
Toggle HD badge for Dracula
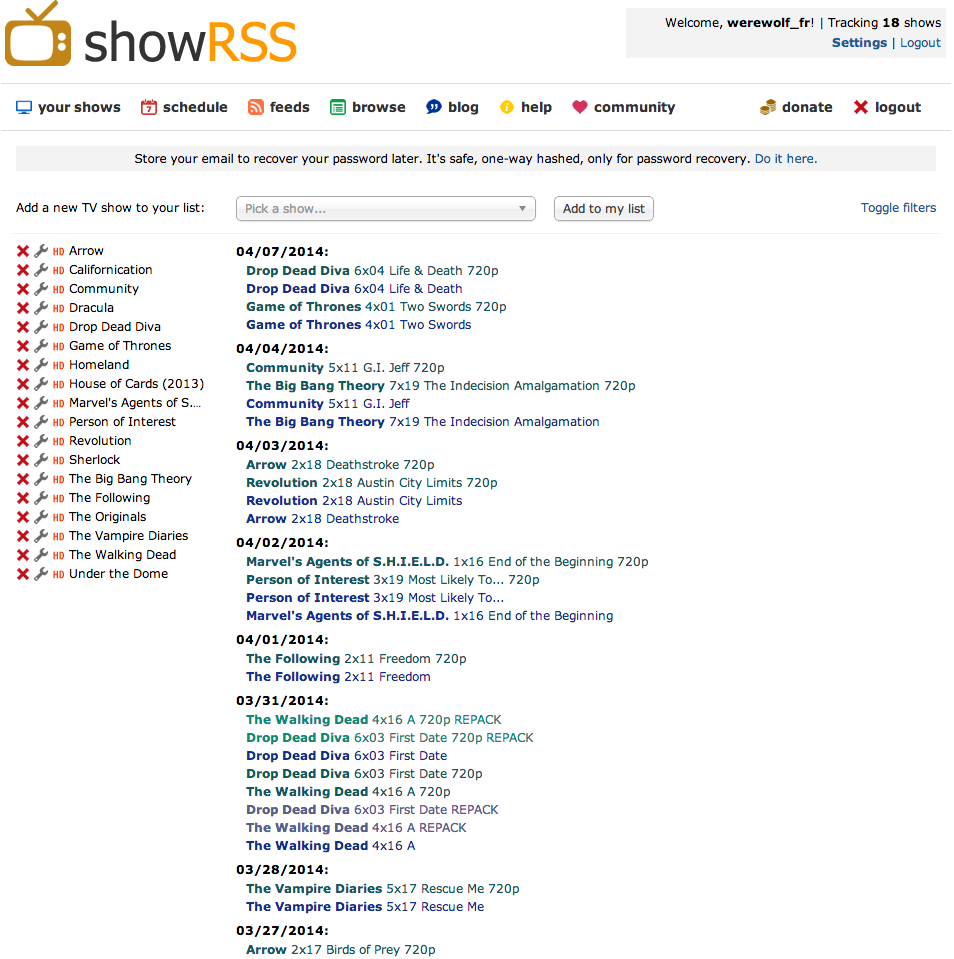[x=59, y=308]
